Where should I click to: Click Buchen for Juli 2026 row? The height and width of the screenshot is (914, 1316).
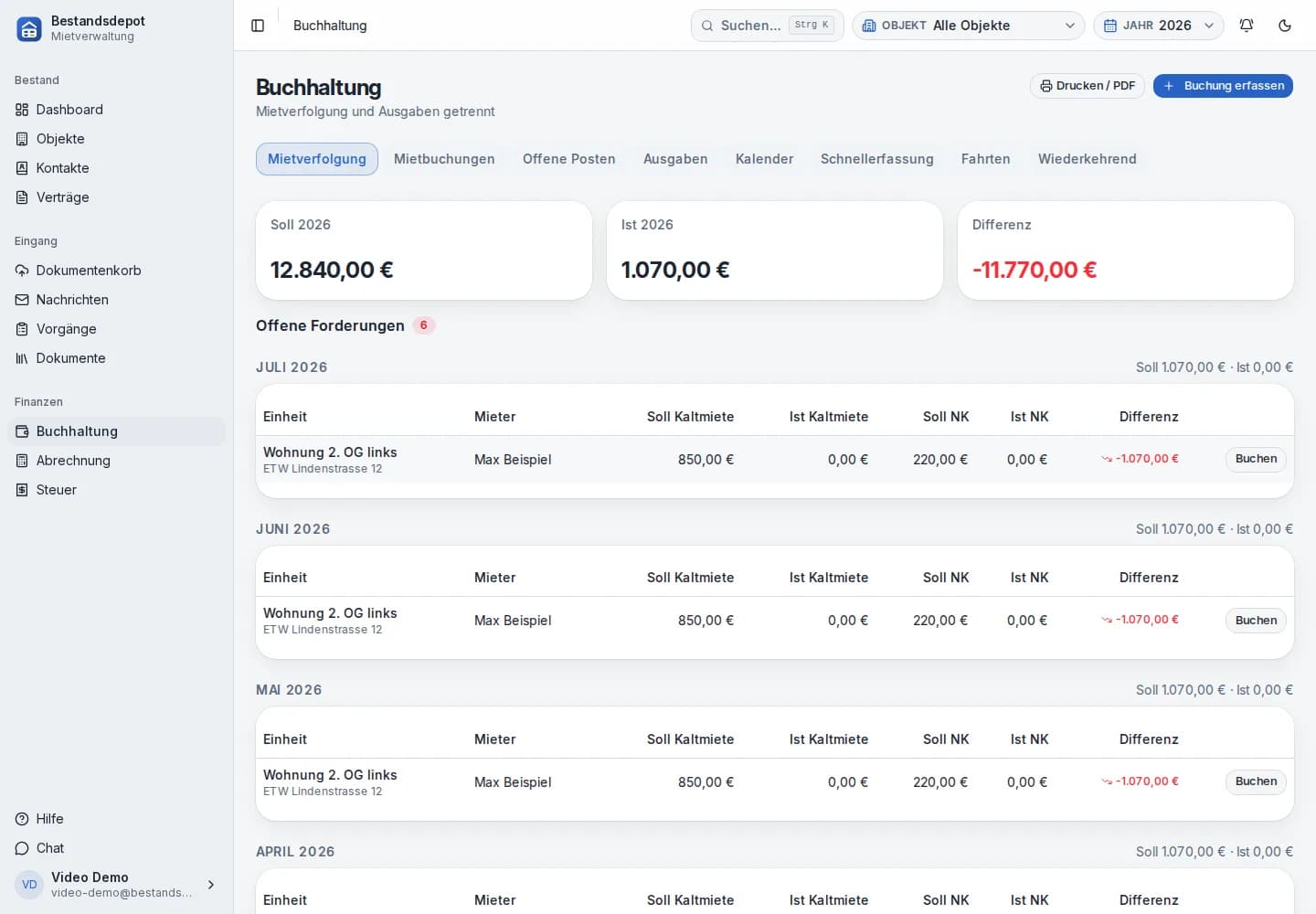coord(1256,459)
